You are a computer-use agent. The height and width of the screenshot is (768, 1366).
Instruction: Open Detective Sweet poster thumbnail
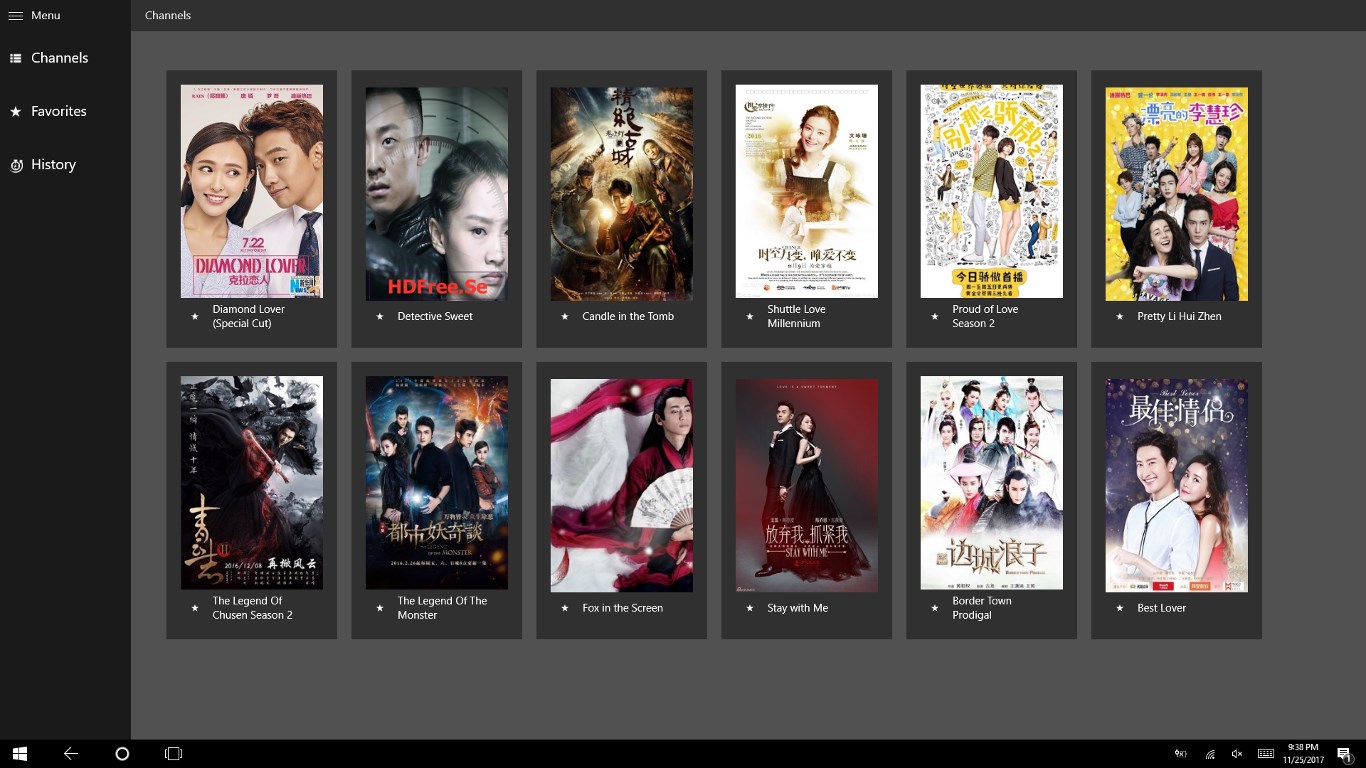(x=437, y=194)
